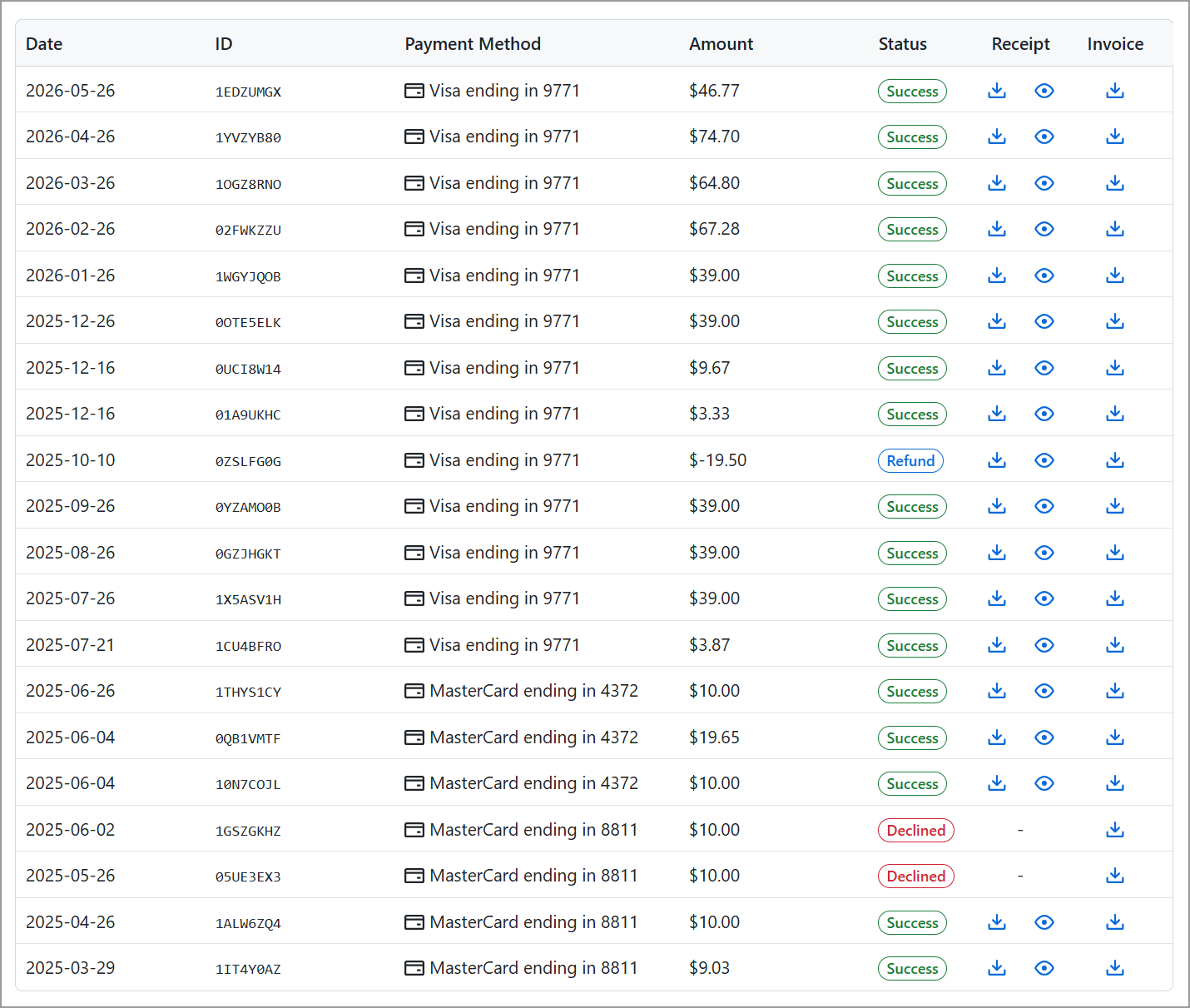Download invoice for payment 1THYS1CY
This screenshot has width=1190, height=1008.
click(1115, 691)
